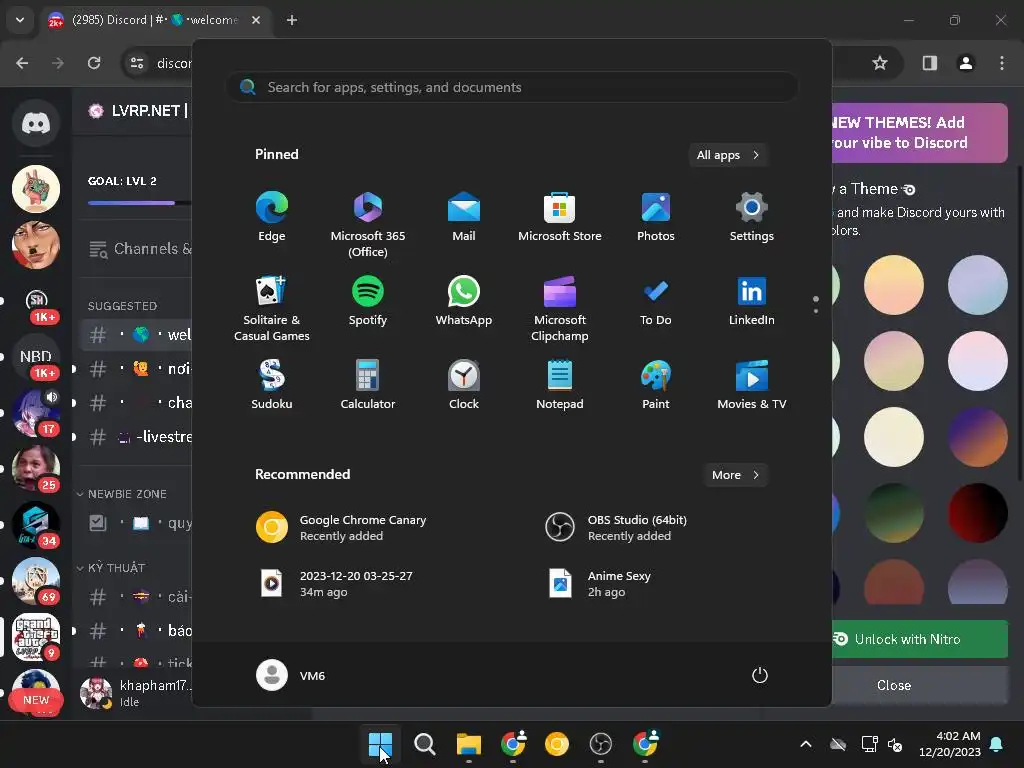Open Chrome Canary from taskbar
1024x768 pixels.
tap(556, 744)
